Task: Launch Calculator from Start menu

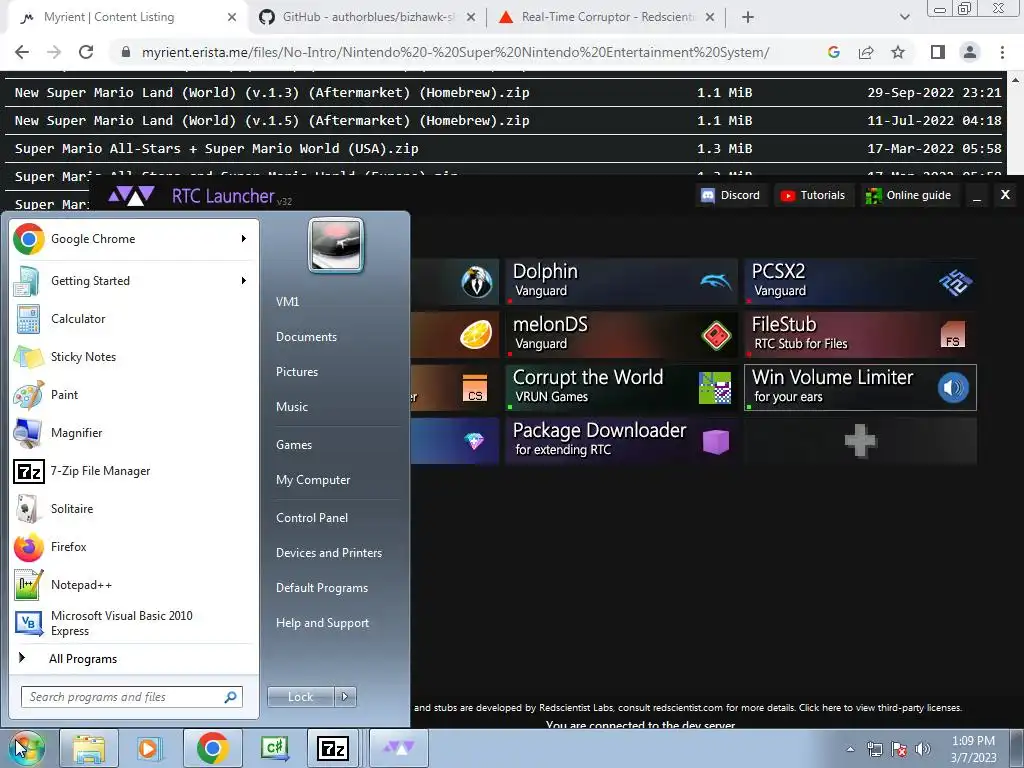Action: pos(131,319)
